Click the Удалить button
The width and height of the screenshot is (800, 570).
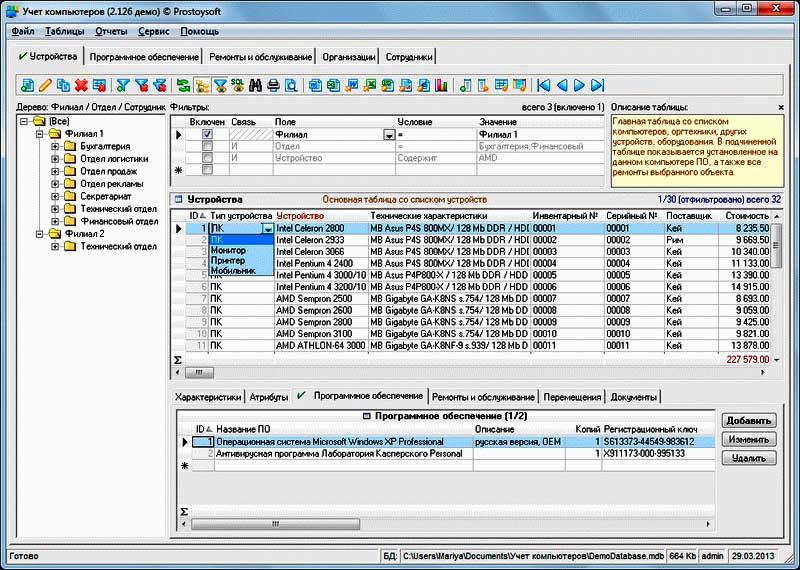[x=748, y=458]
